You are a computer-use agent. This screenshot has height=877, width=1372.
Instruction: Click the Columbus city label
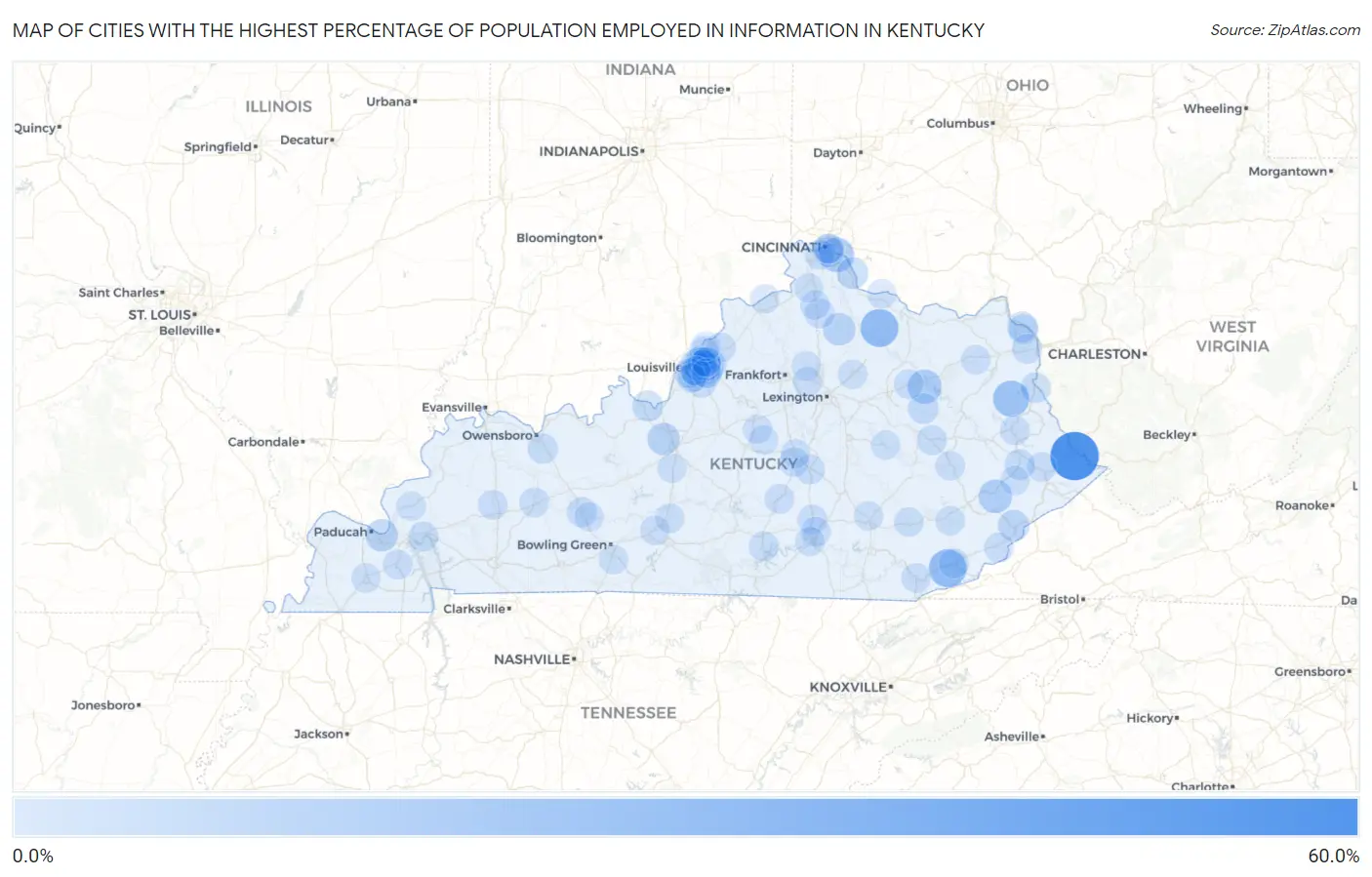tap(958, 123)
